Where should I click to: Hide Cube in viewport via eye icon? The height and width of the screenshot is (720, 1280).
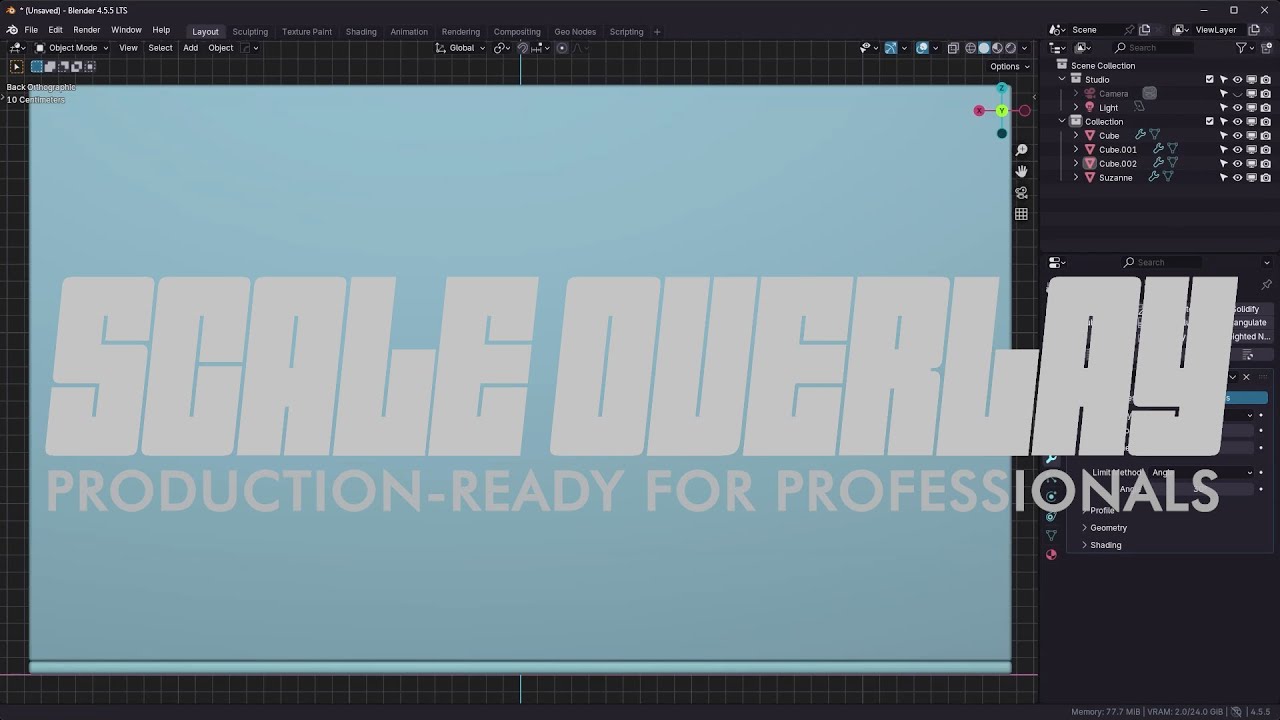pos(1238,136)
